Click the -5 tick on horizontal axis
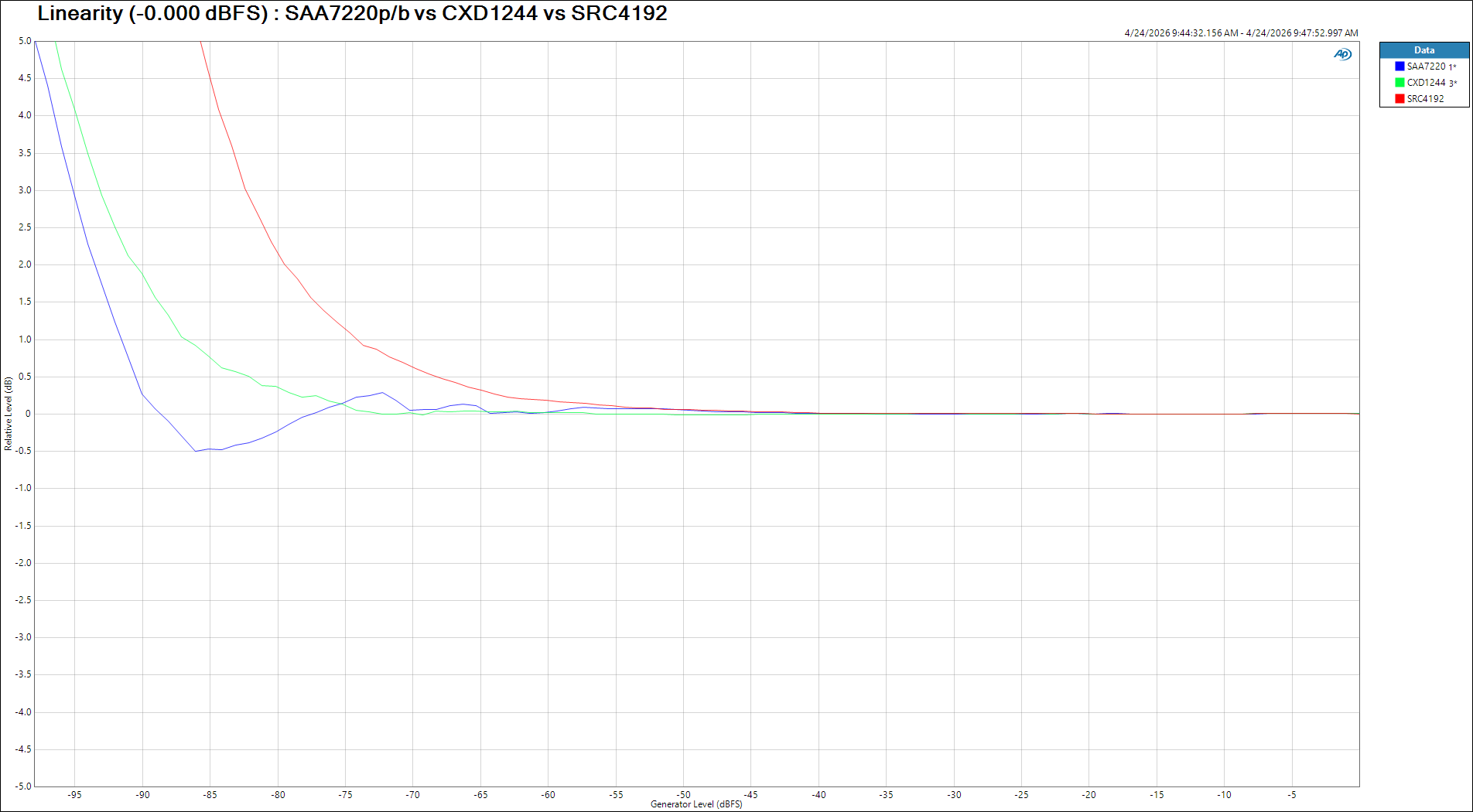1473x812 pixels. tap(1291, 795)
